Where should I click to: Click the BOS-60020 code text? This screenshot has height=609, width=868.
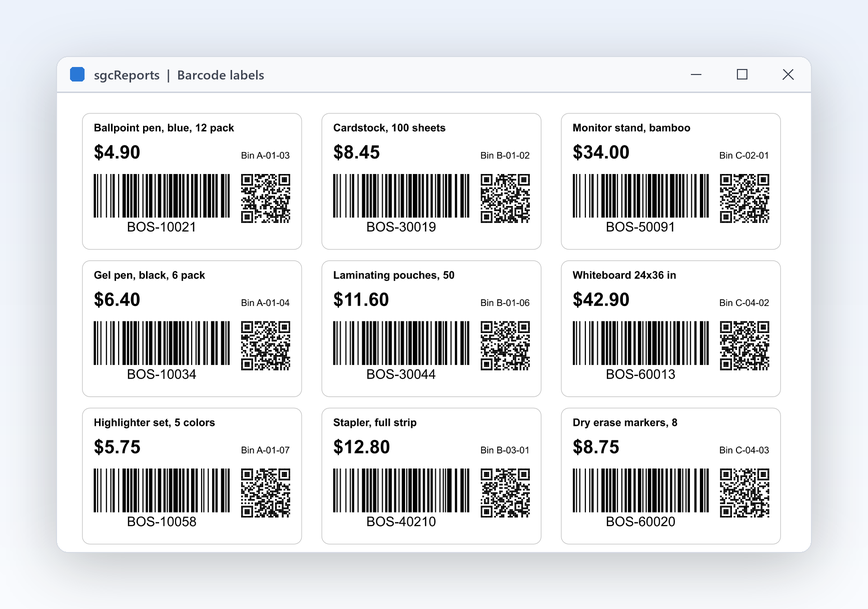pos(640,522)
